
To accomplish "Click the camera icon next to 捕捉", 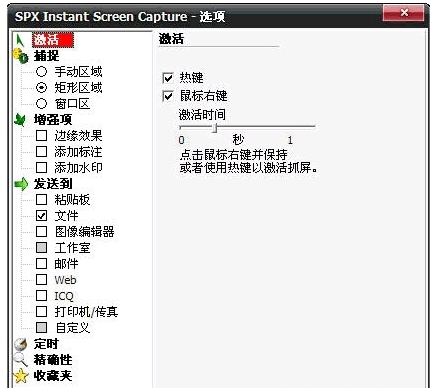I will pyautogui.click(x=21, y=56).
